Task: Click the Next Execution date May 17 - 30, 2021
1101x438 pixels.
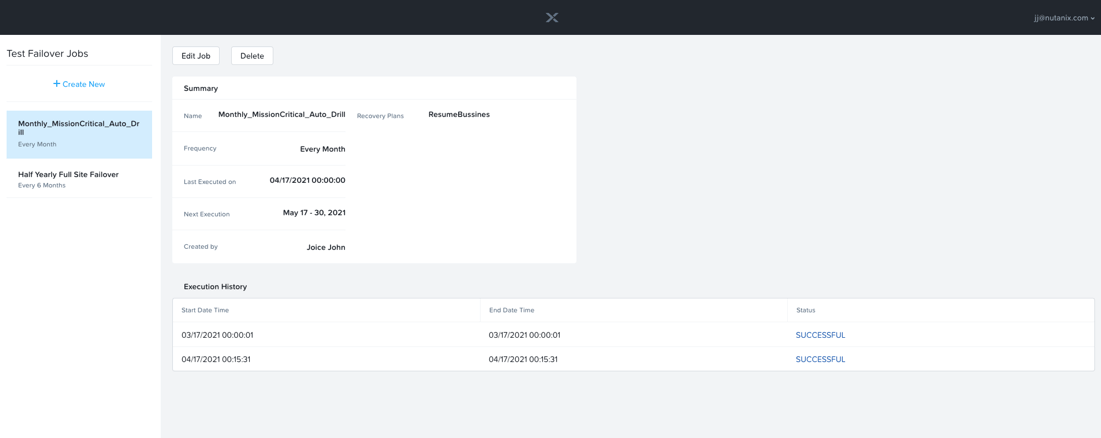Action: coord(314,213)
